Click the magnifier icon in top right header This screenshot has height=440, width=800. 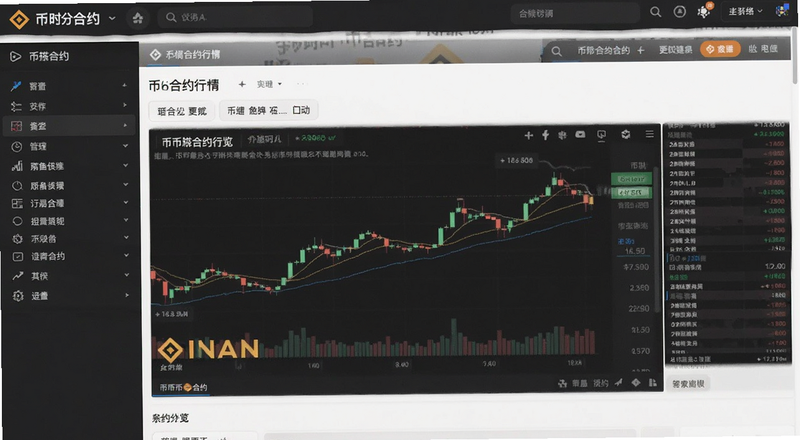point(656,12)
